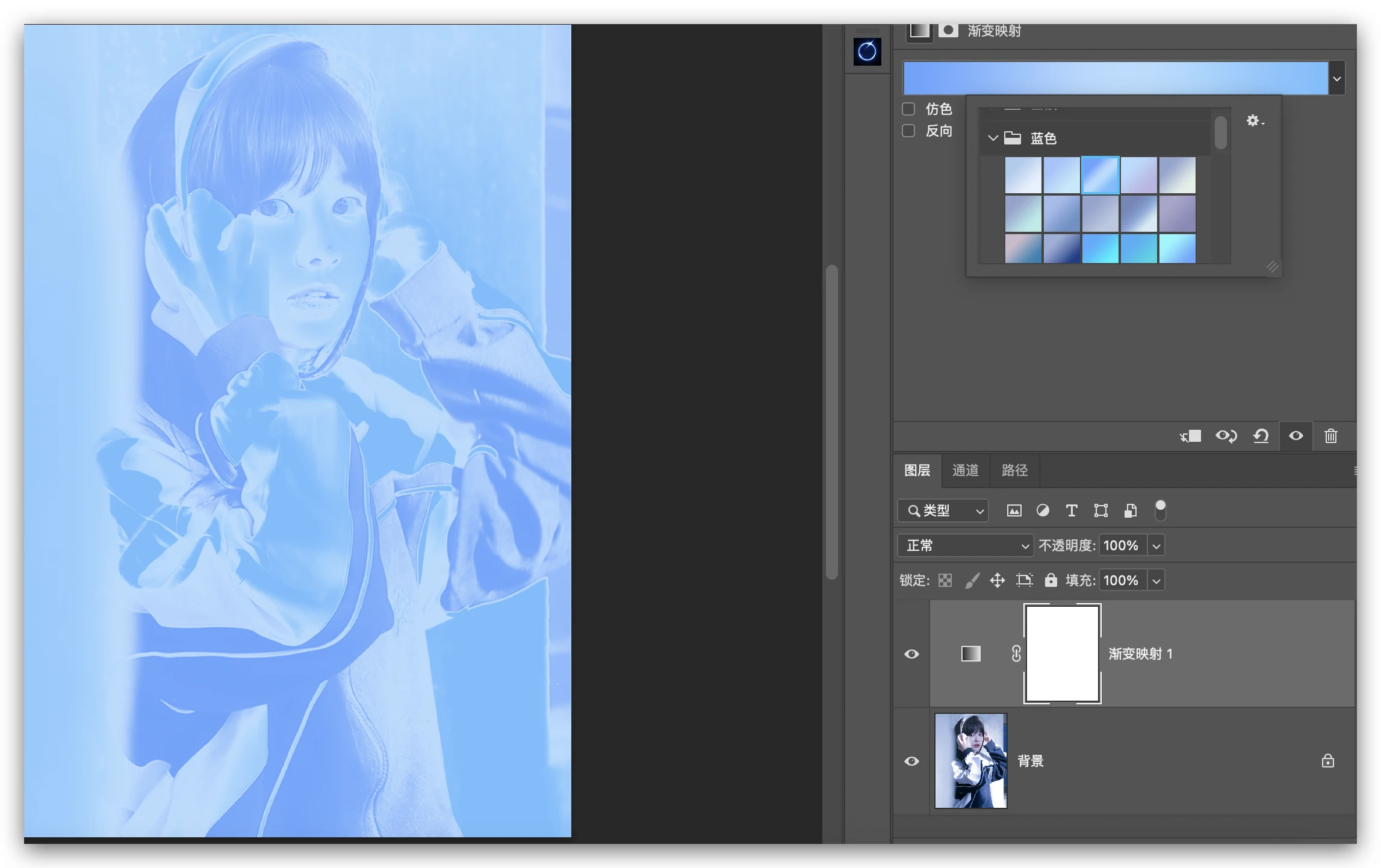
Task: Collapse the 蓝色 gradient folder
Action: pos(993,138)
